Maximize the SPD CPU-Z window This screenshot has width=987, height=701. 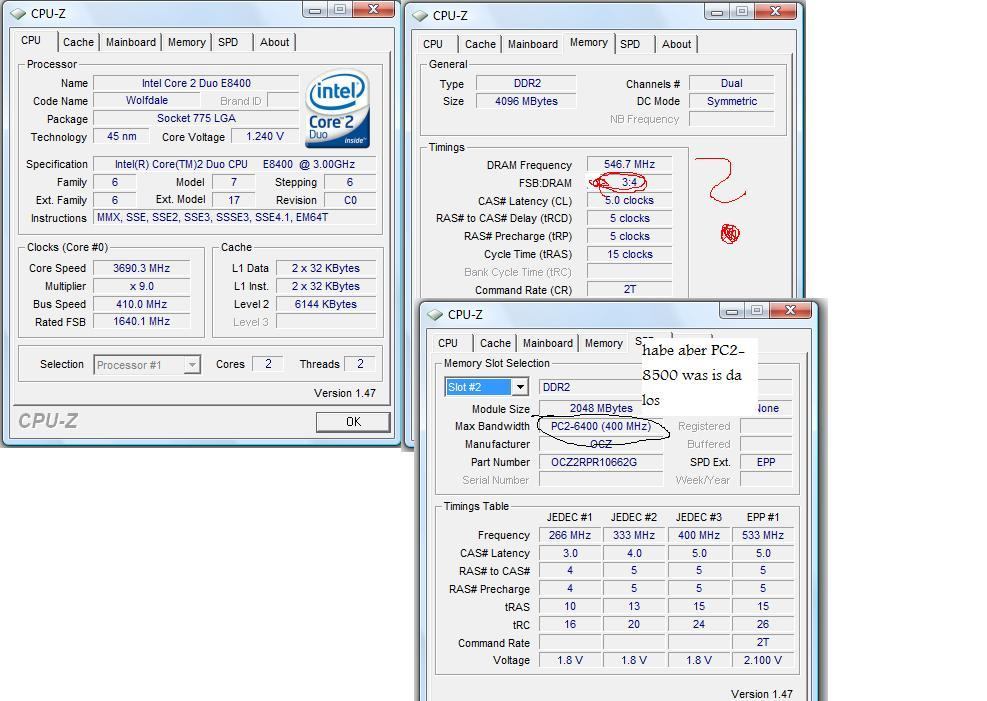click(x=757, y=310)
